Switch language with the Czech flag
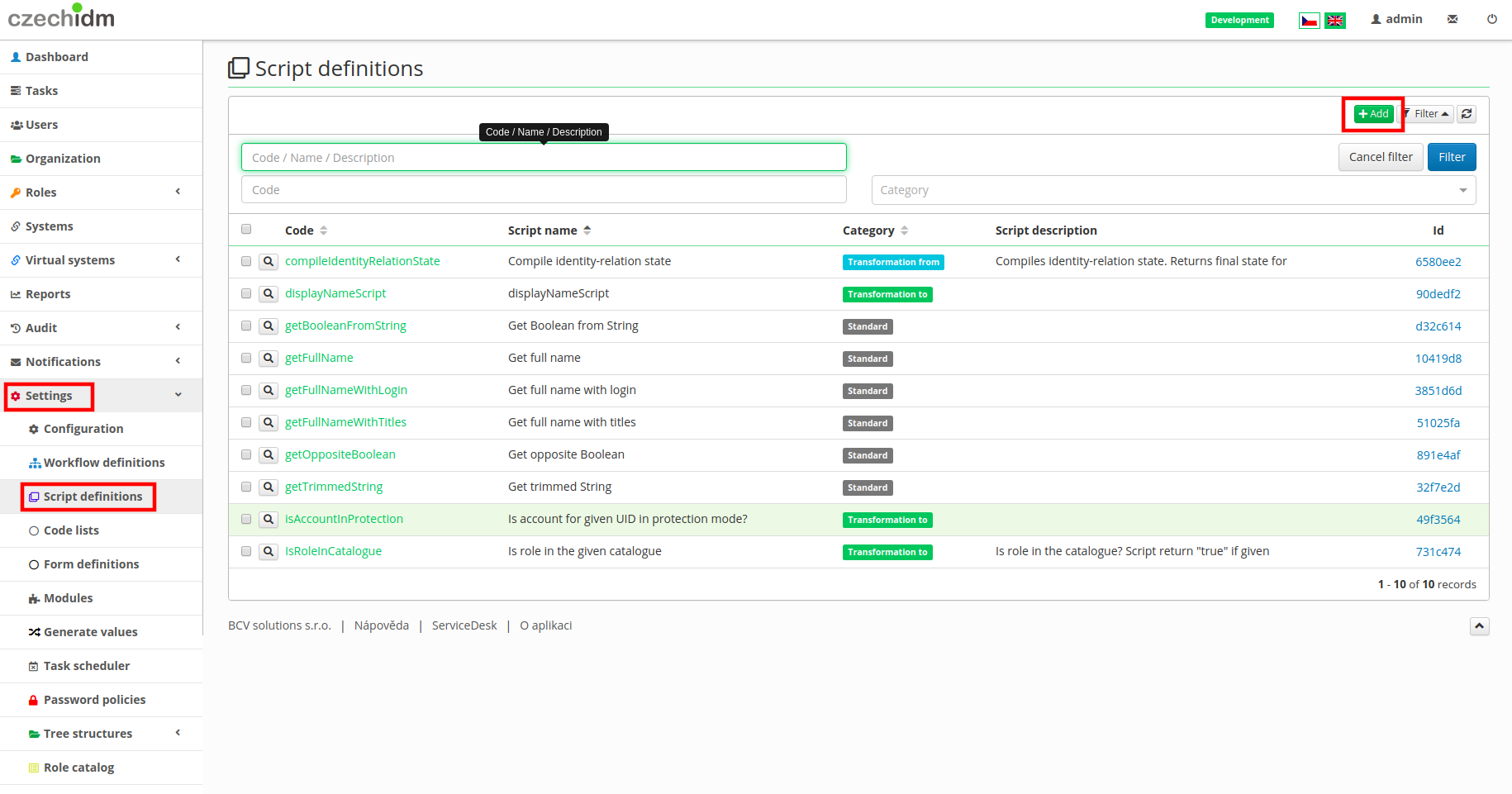Image resolution: width=1512 pixels, height=794 pixels. pyautogui.click(x=1309, y=20)
